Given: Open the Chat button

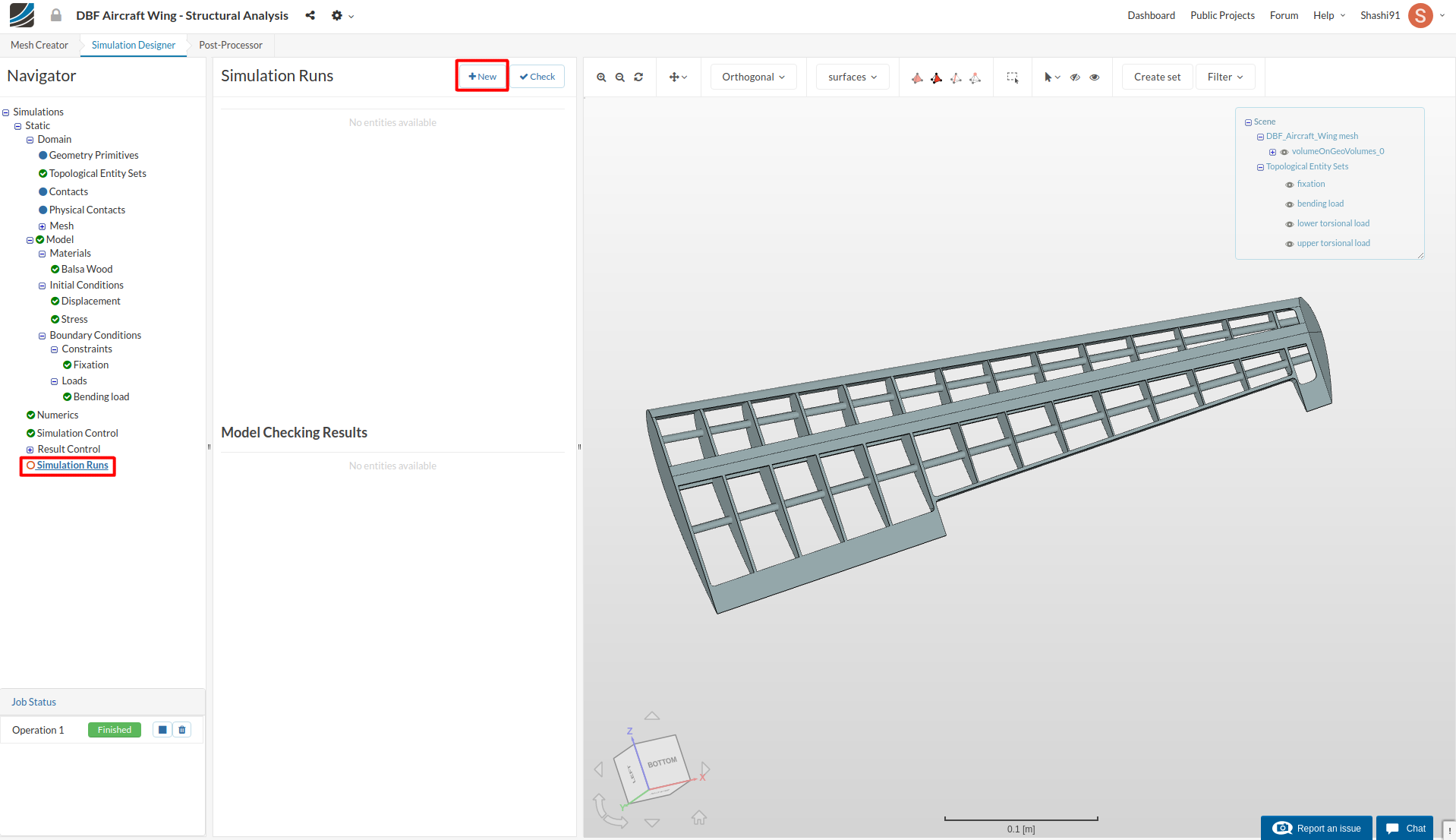Looking at the screenshot, I should [1405, 828].
